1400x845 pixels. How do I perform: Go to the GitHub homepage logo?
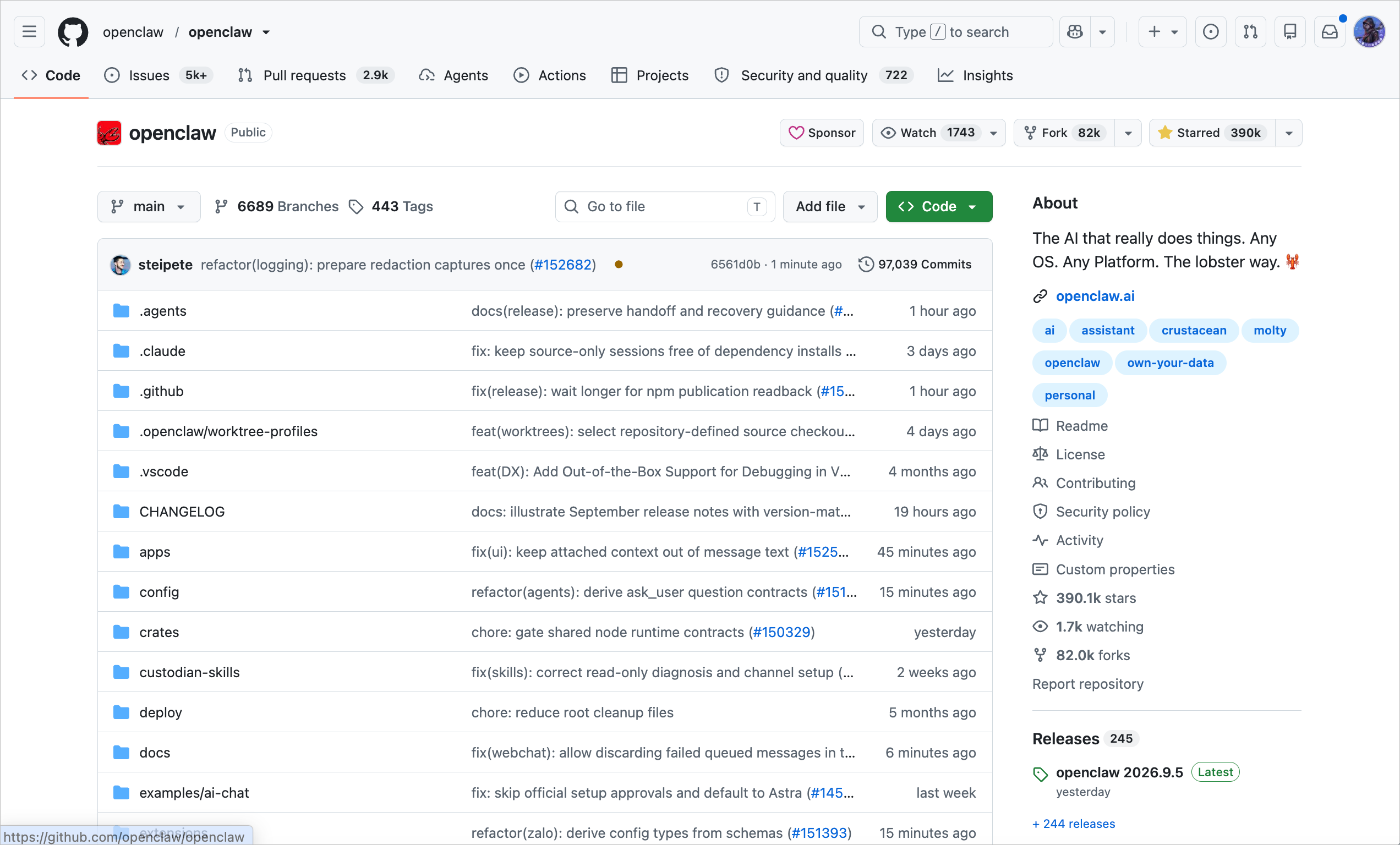[73, 32]
